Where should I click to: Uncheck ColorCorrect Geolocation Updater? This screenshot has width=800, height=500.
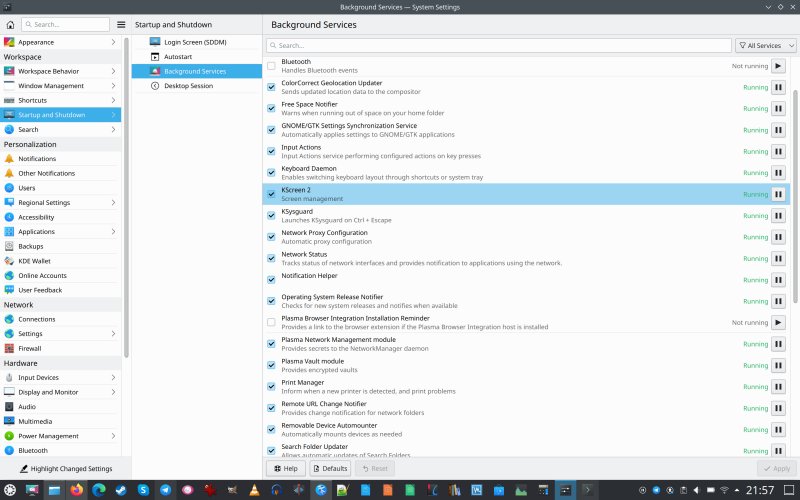[x=271, y=87]
